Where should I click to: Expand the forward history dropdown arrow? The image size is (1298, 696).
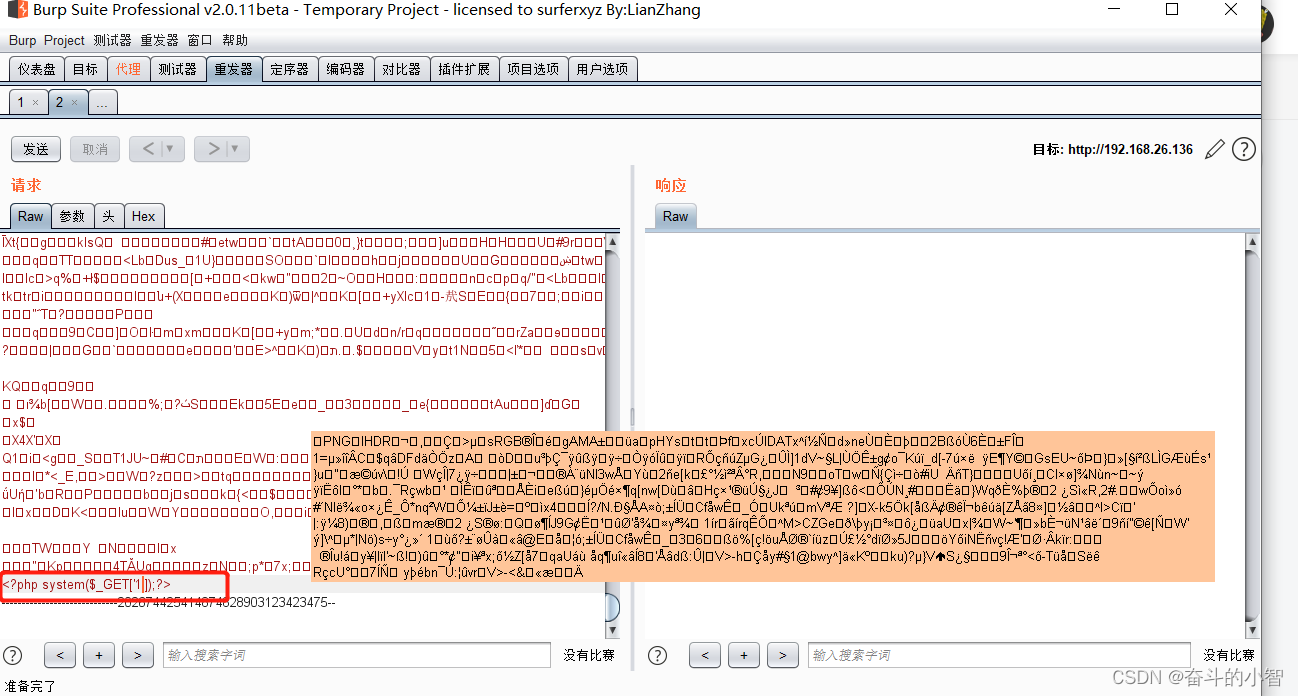point(236,149)
